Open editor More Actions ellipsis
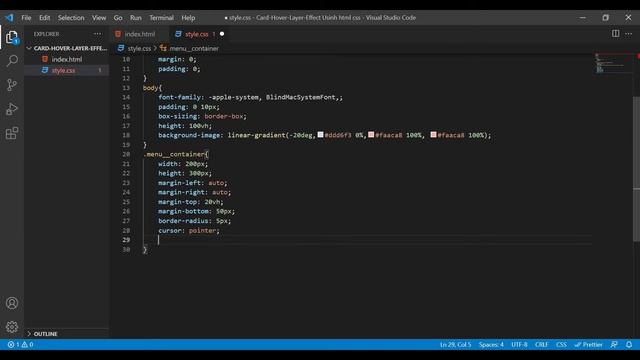Image resolution: width=640 pixels, height=360 pixels. click(x=629, y=34)
